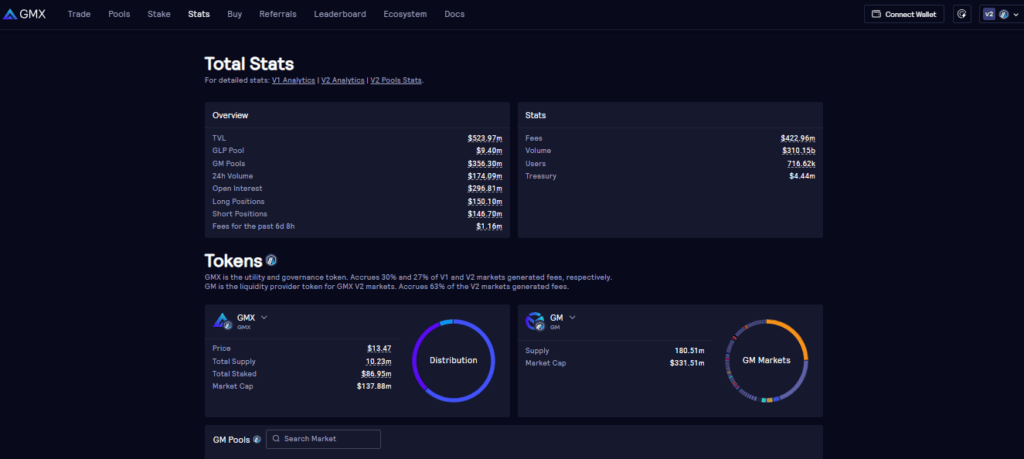
Task: Click the Arbitrum icon beside GM Pools title
Action: (257, 439)
